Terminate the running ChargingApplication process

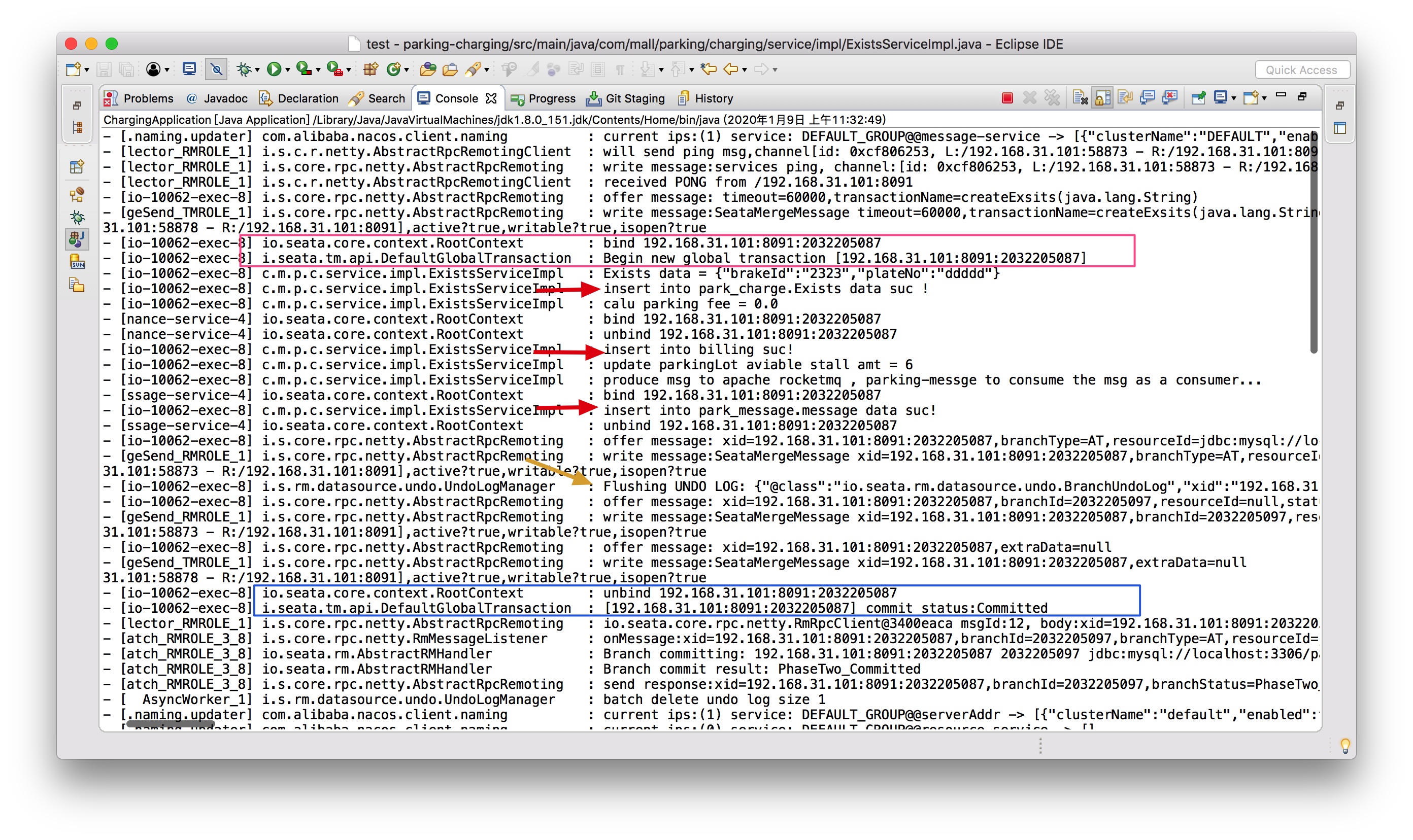[1007, 98]
